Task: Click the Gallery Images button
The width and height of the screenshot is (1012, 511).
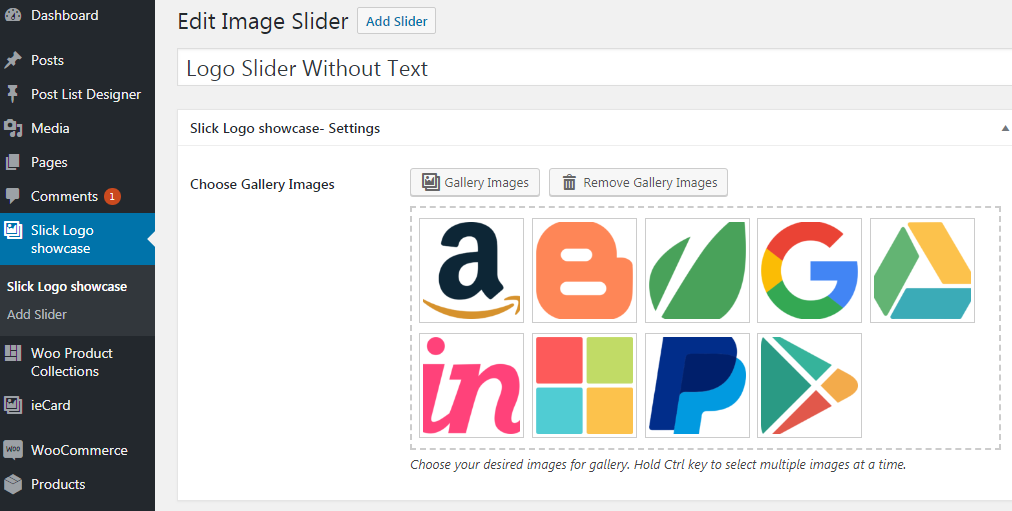Action: point(475,182)
